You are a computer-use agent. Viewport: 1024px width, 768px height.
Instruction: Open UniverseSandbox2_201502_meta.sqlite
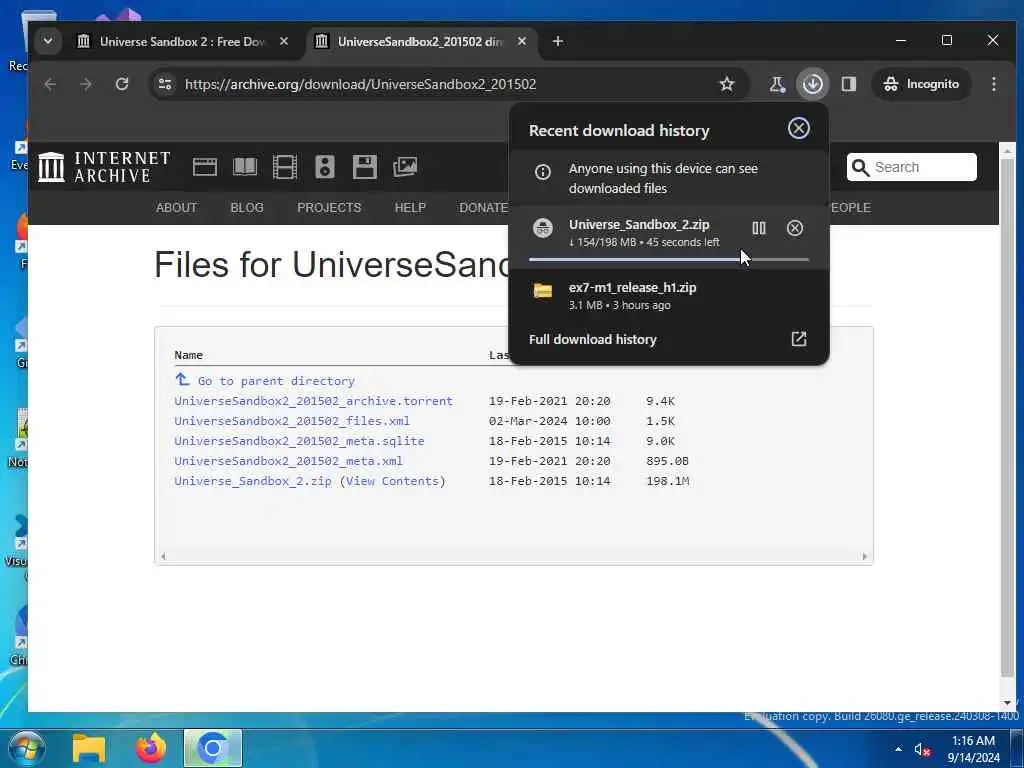click(299, 441)
